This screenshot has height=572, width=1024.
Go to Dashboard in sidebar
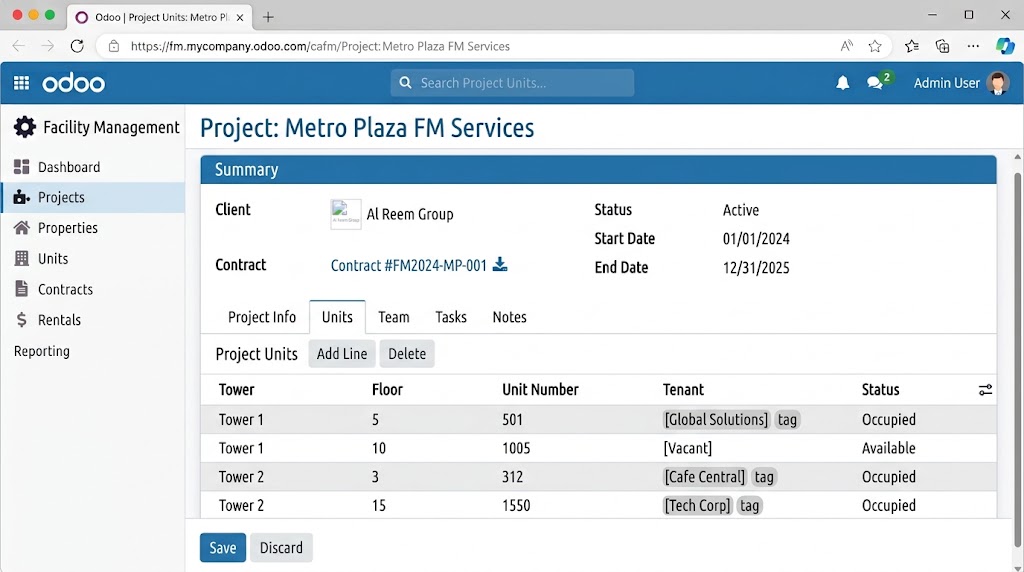tap(93, 167)
